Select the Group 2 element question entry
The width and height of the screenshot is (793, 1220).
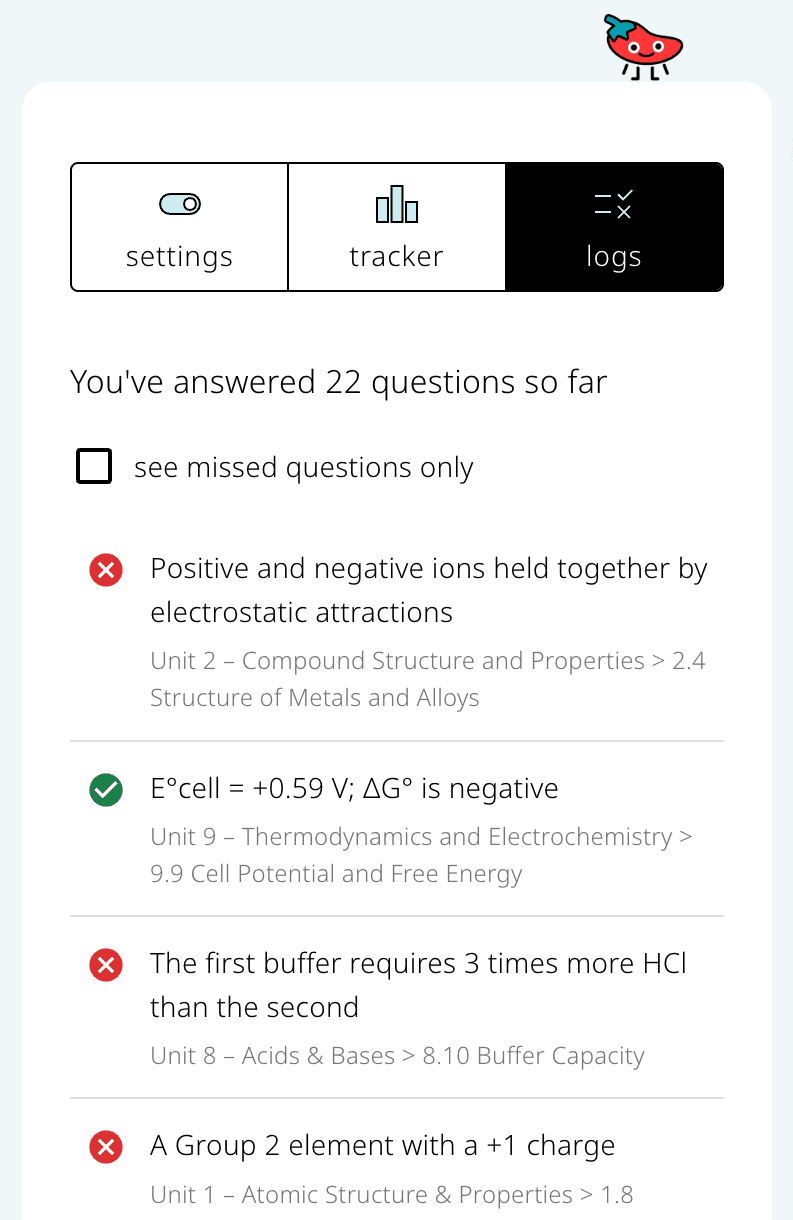(x=382, y=1145)
